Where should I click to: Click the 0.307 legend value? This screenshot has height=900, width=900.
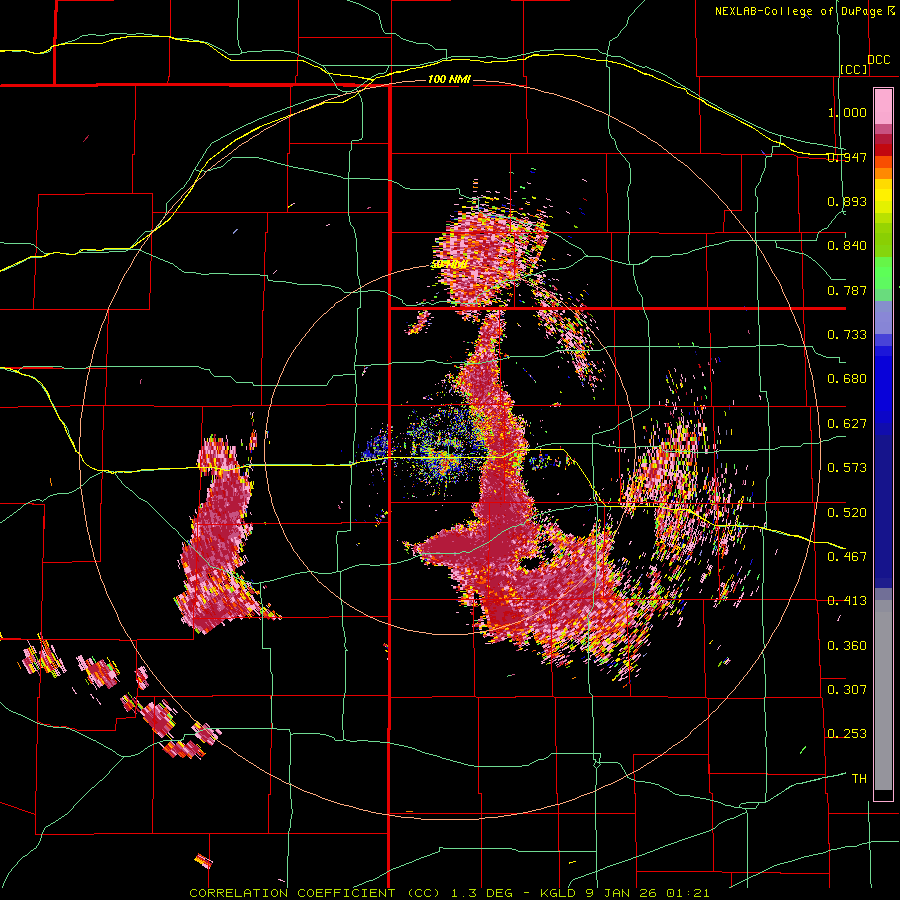[x=847, y=689]
